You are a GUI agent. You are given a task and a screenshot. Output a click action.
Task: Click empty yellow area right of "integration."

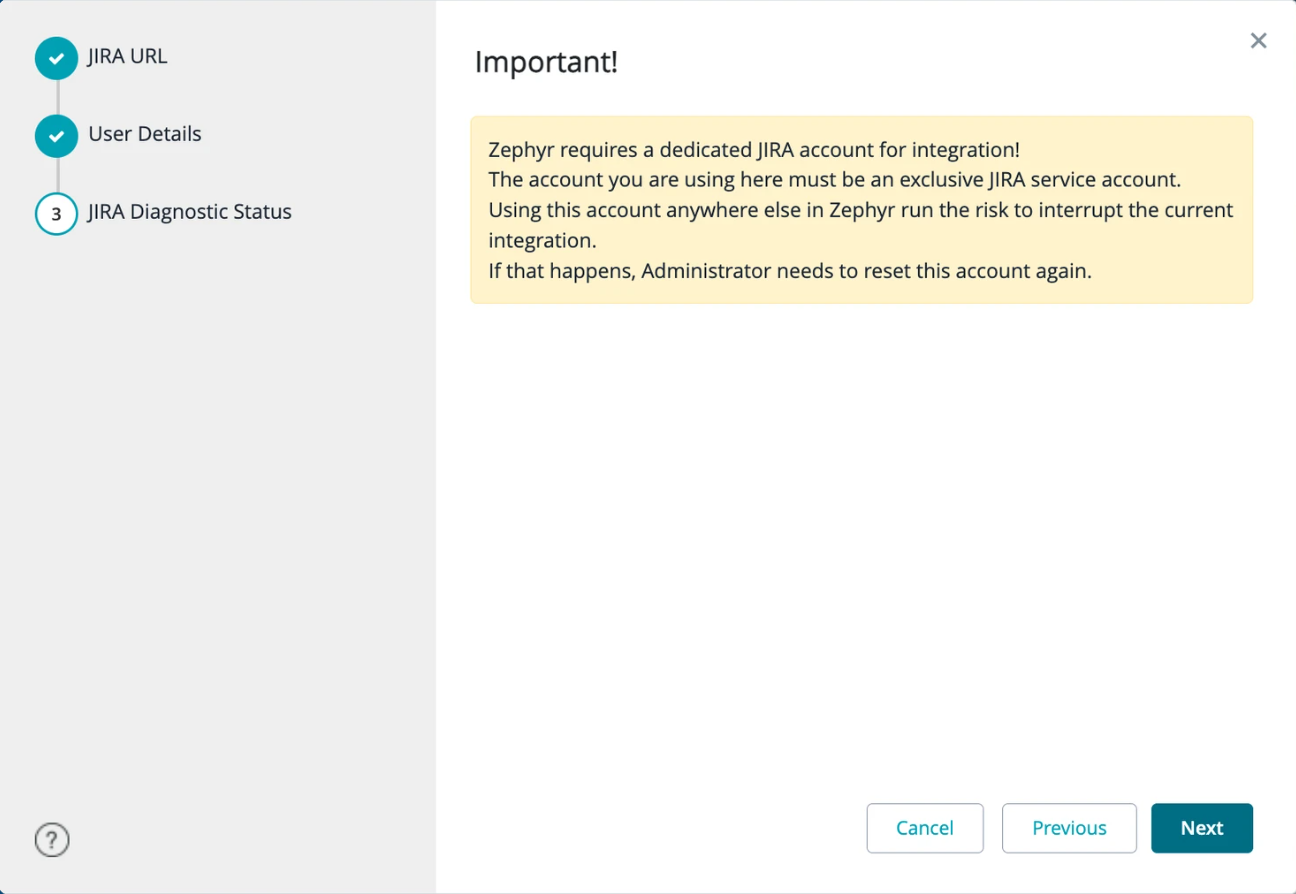pyautogui.click(x=900, y=241)
